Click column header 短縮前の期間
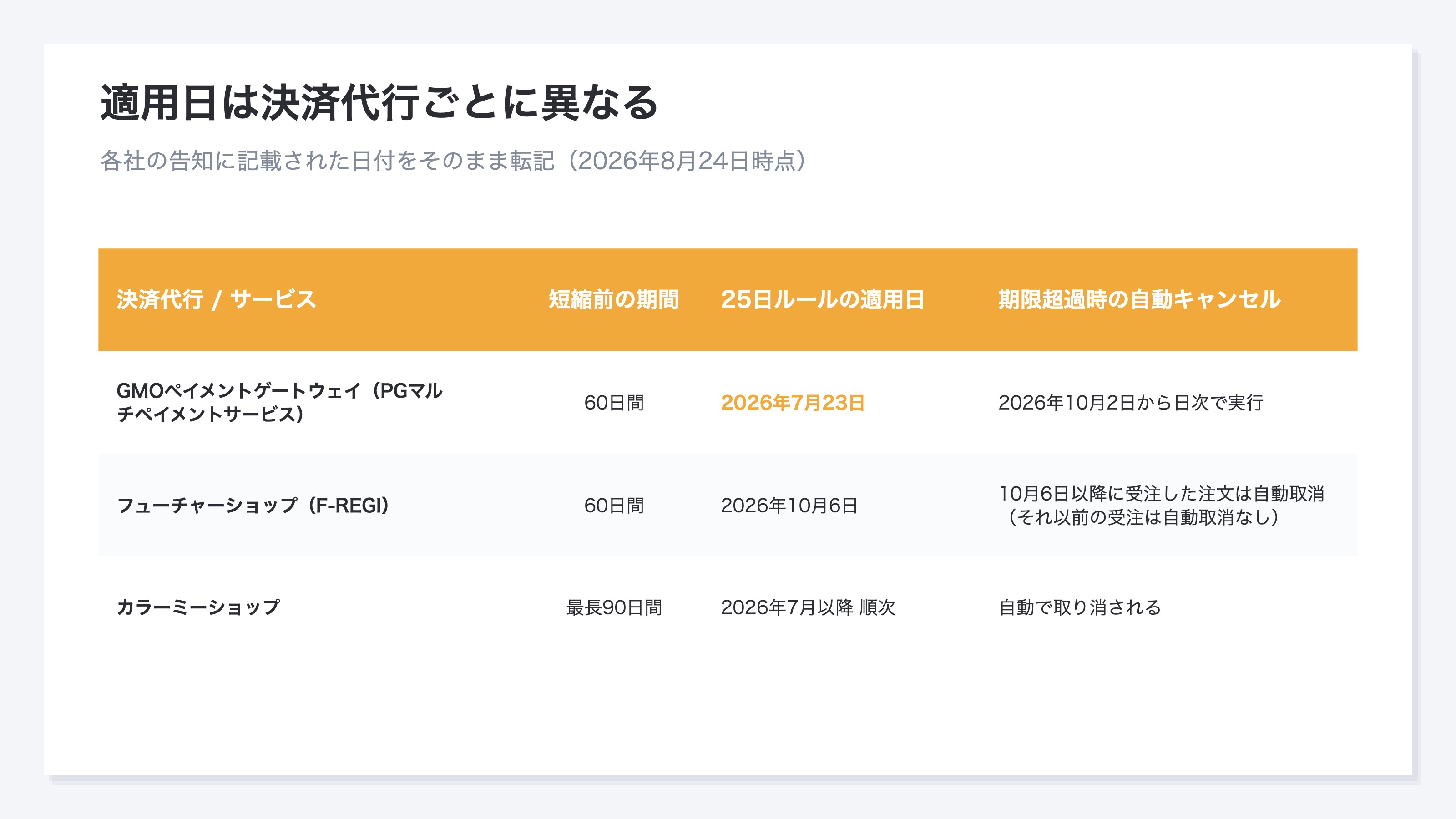Image resolution: width=1456 pixels, height=819 pixels. tap(614, 299)
